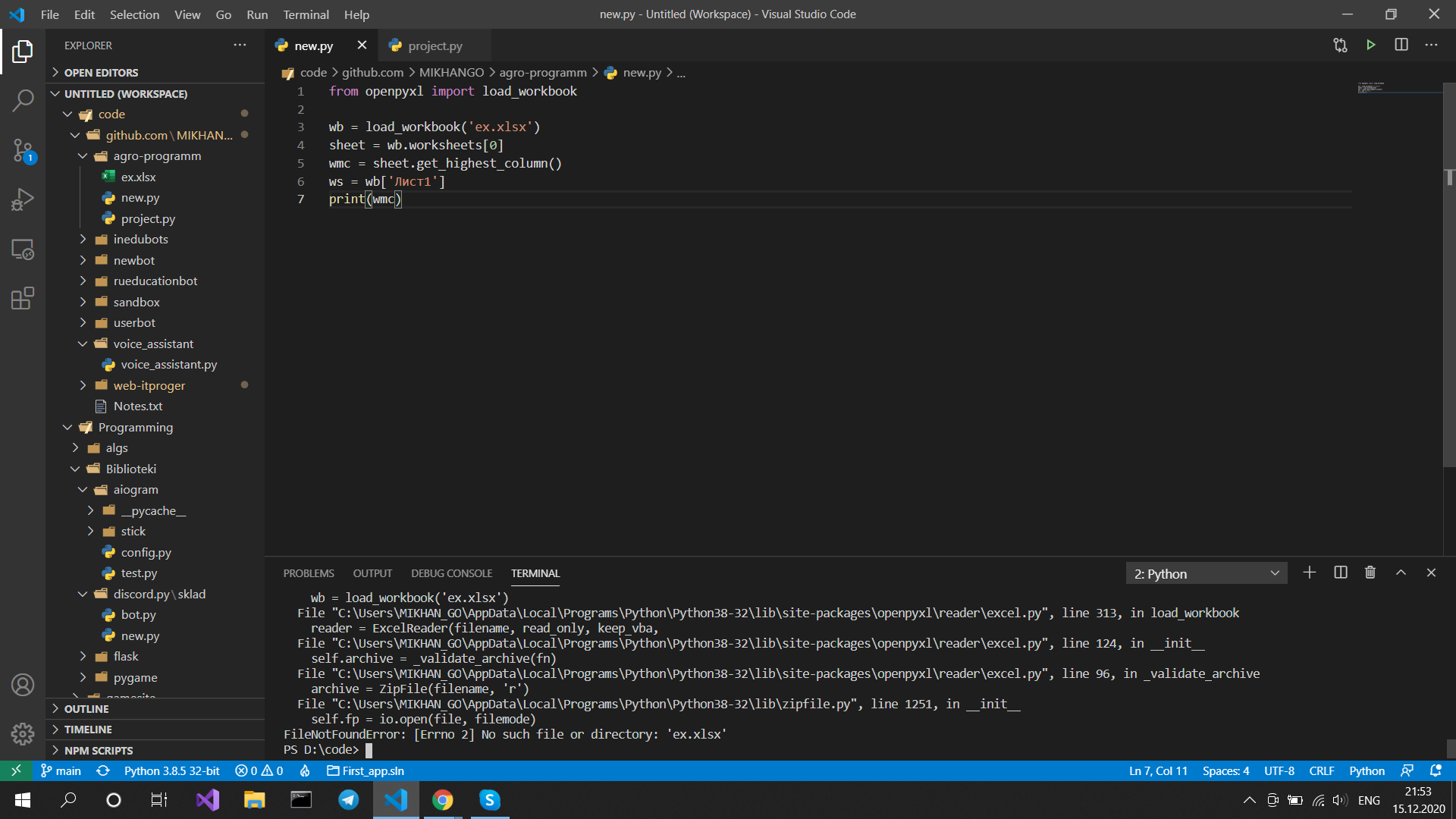Open the Terminal menu
Viewport: 1456px width, 819px height.
coord(306,14)
